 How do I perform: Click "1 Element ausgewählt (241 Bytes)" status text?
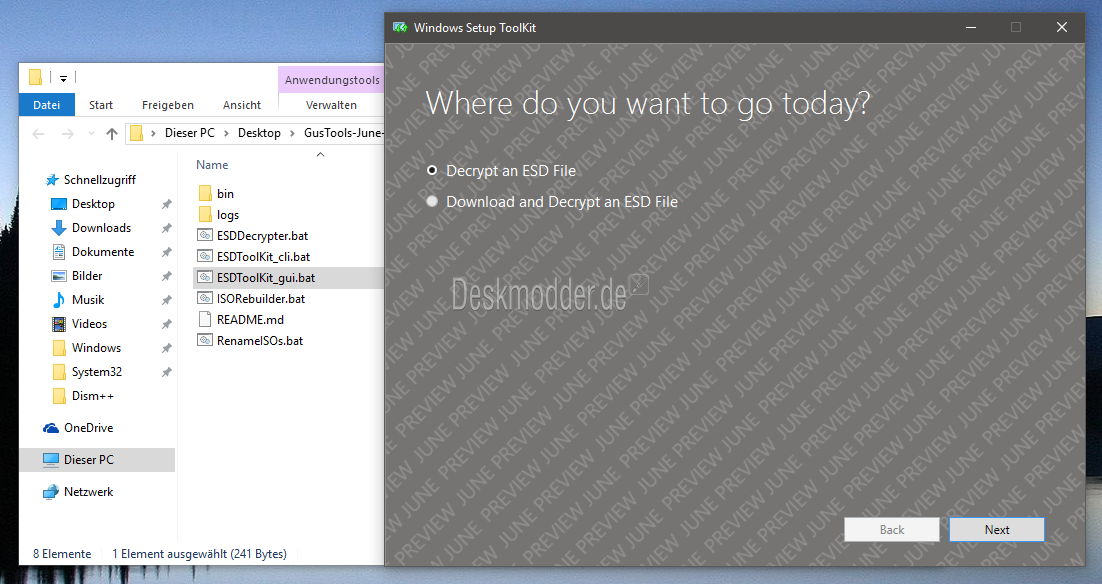pos(200,554)
